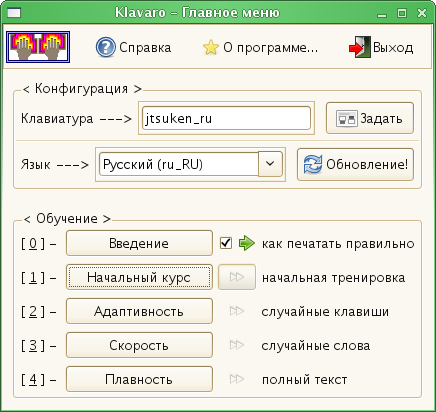
Task: Toggle checkbox beside Введение
Action: 226,243
